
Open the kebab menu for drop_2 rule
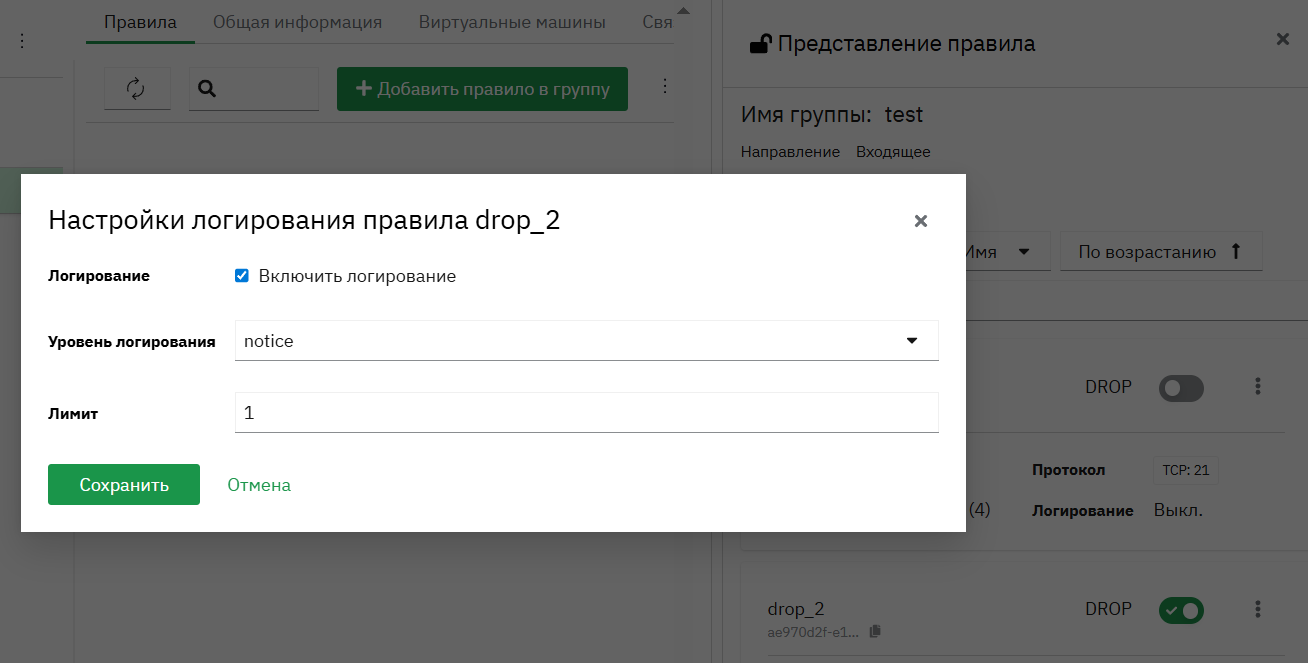1258,609
